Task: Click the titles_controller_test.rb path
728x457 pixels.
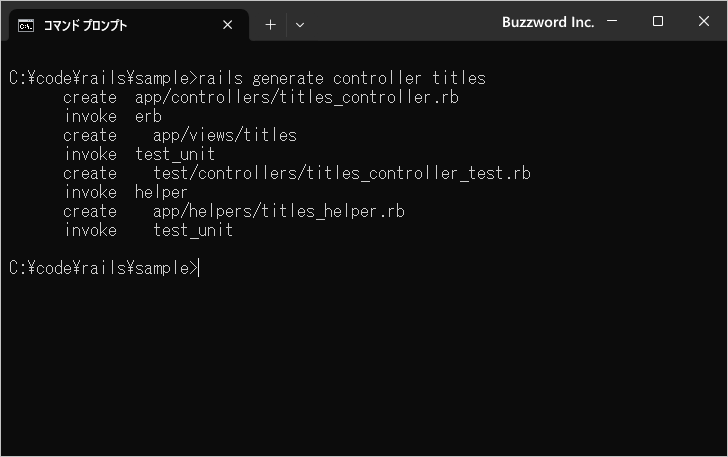Action: (342, 174)
